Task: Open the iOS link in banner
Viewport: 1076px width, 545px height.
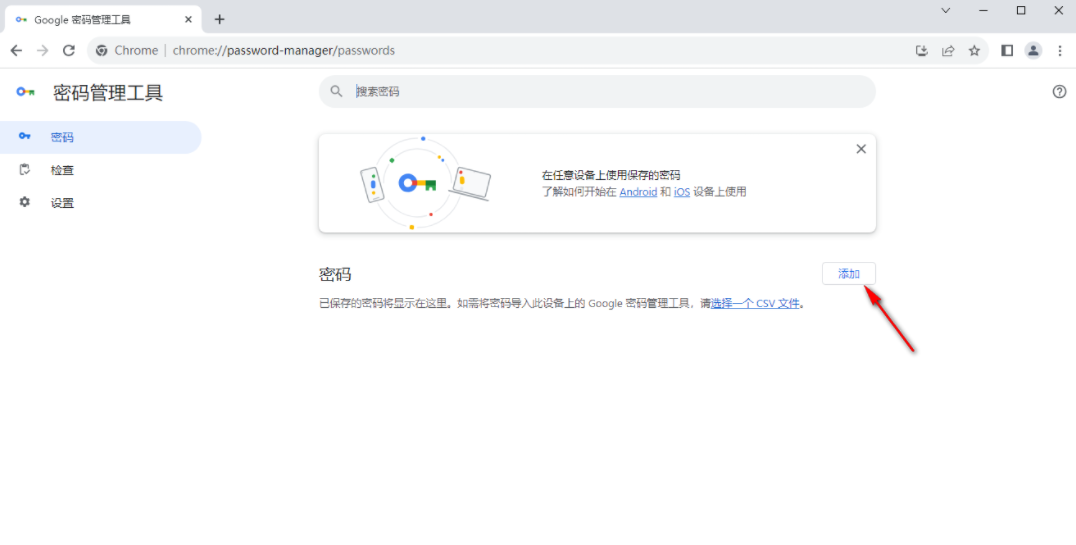Action: coord(681,192)
